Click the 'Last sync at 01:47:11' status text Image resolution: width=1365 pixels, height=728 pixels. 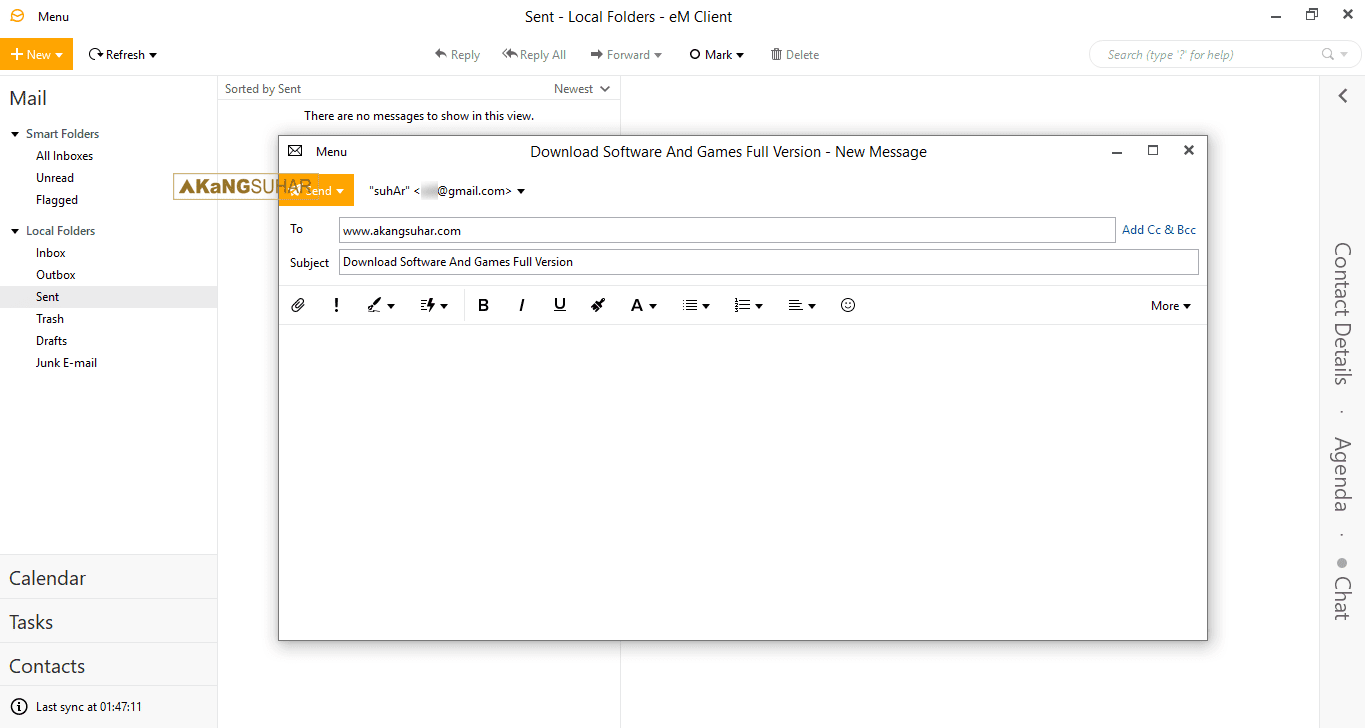click(x=89, y=707)
